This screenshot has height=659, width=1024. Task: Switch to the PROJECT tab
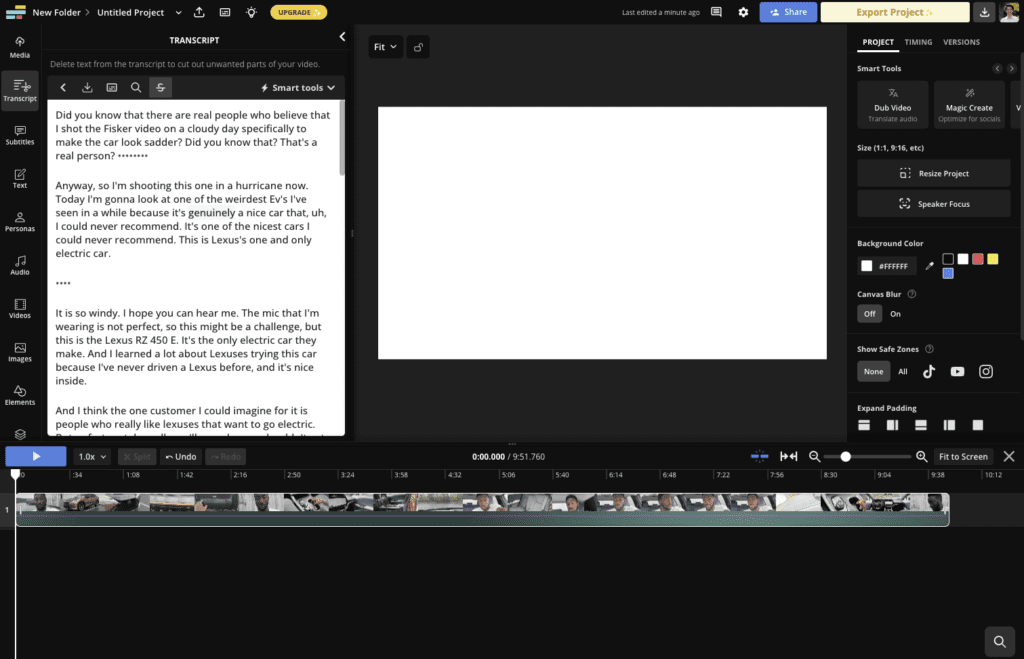pyautogui.click(x=878, y=42)
